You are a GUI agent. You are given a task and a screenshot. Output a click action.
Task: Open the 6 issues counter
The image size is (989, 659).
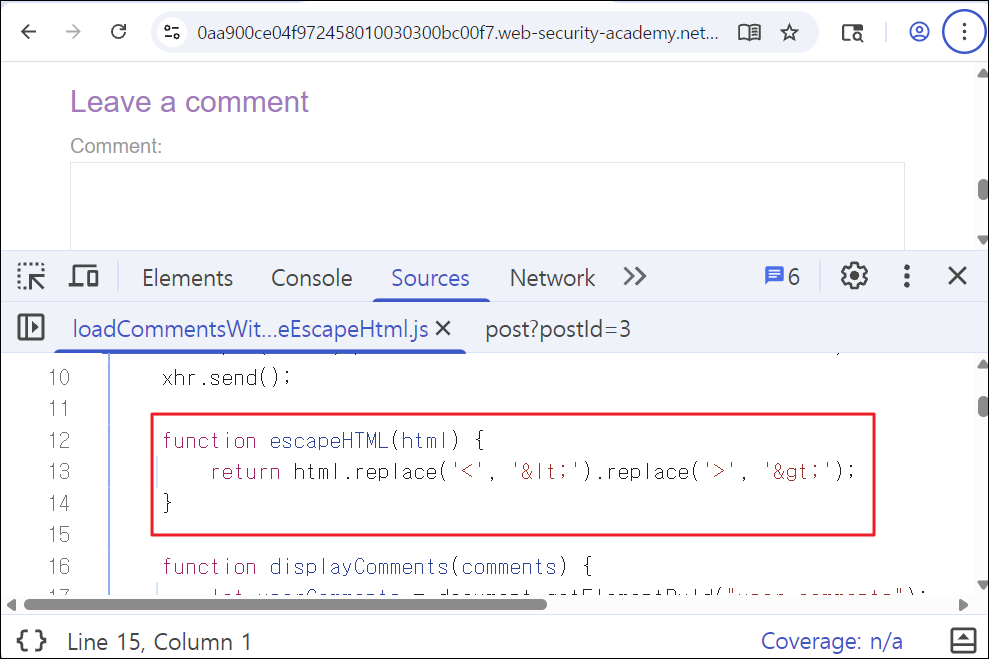tap(781, 276)
